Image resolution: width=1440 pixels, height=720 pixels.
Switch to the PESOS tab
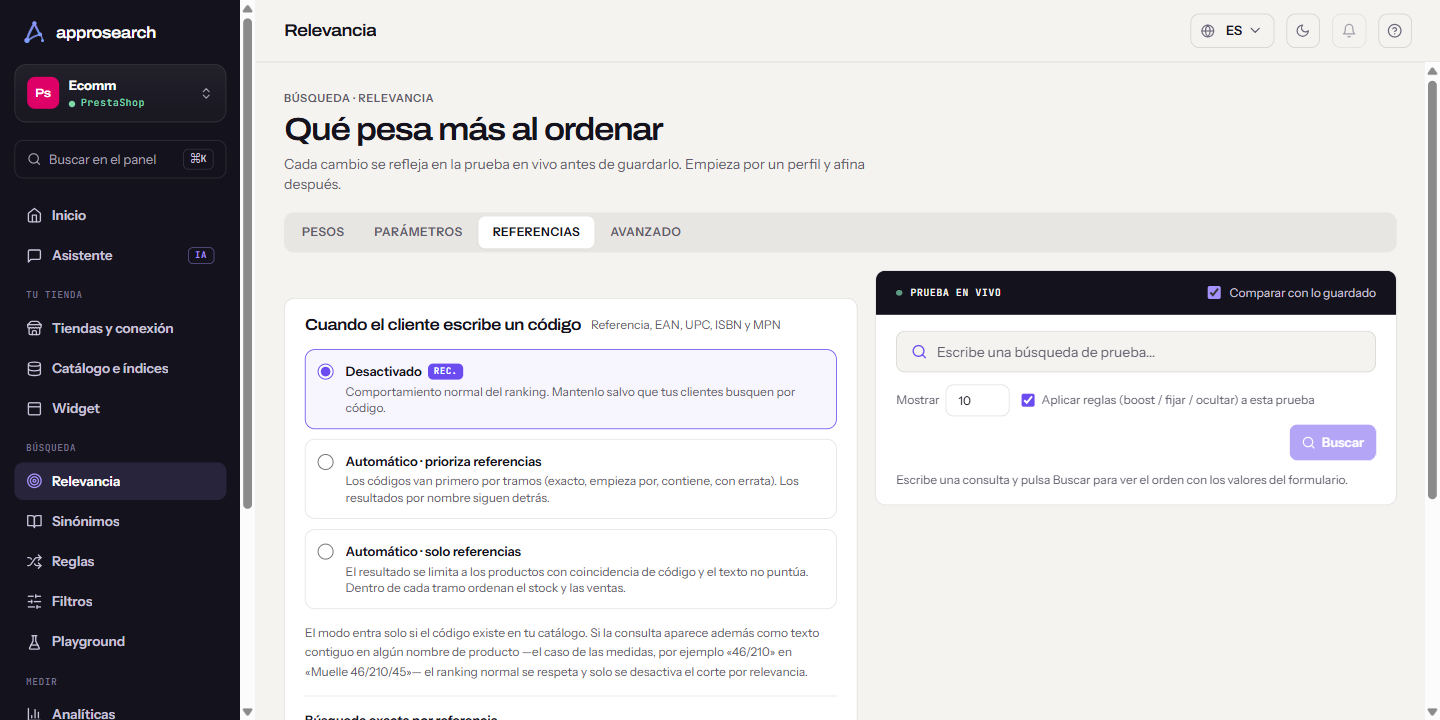click(x=323, y=232)
